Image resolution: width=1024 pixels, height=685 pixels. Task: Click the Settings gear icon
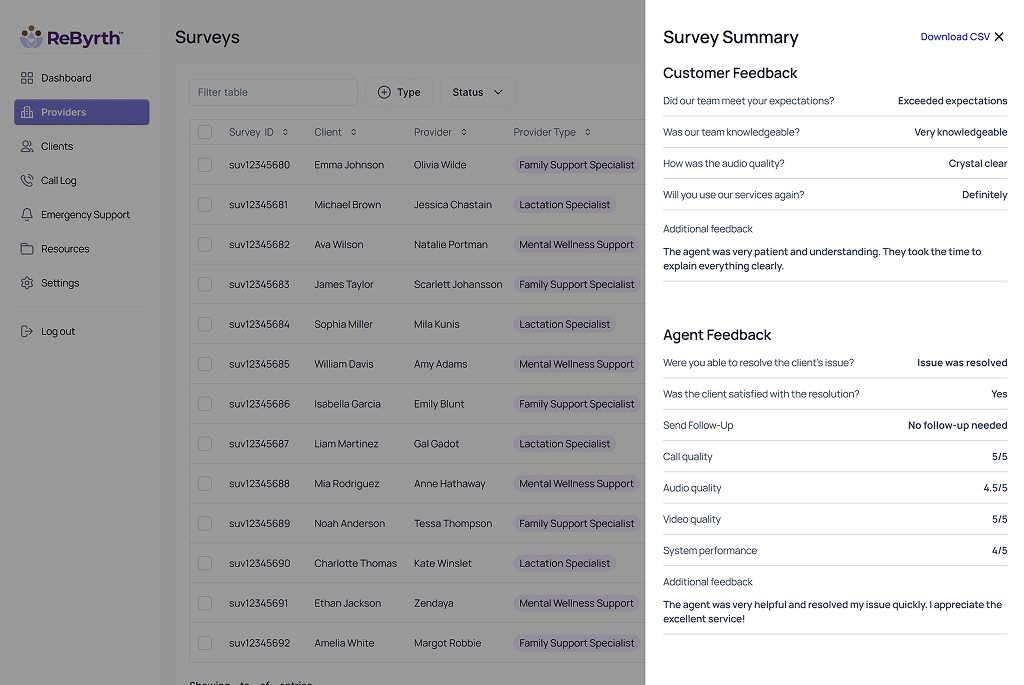pyautogui.click(x=27, y=283)
